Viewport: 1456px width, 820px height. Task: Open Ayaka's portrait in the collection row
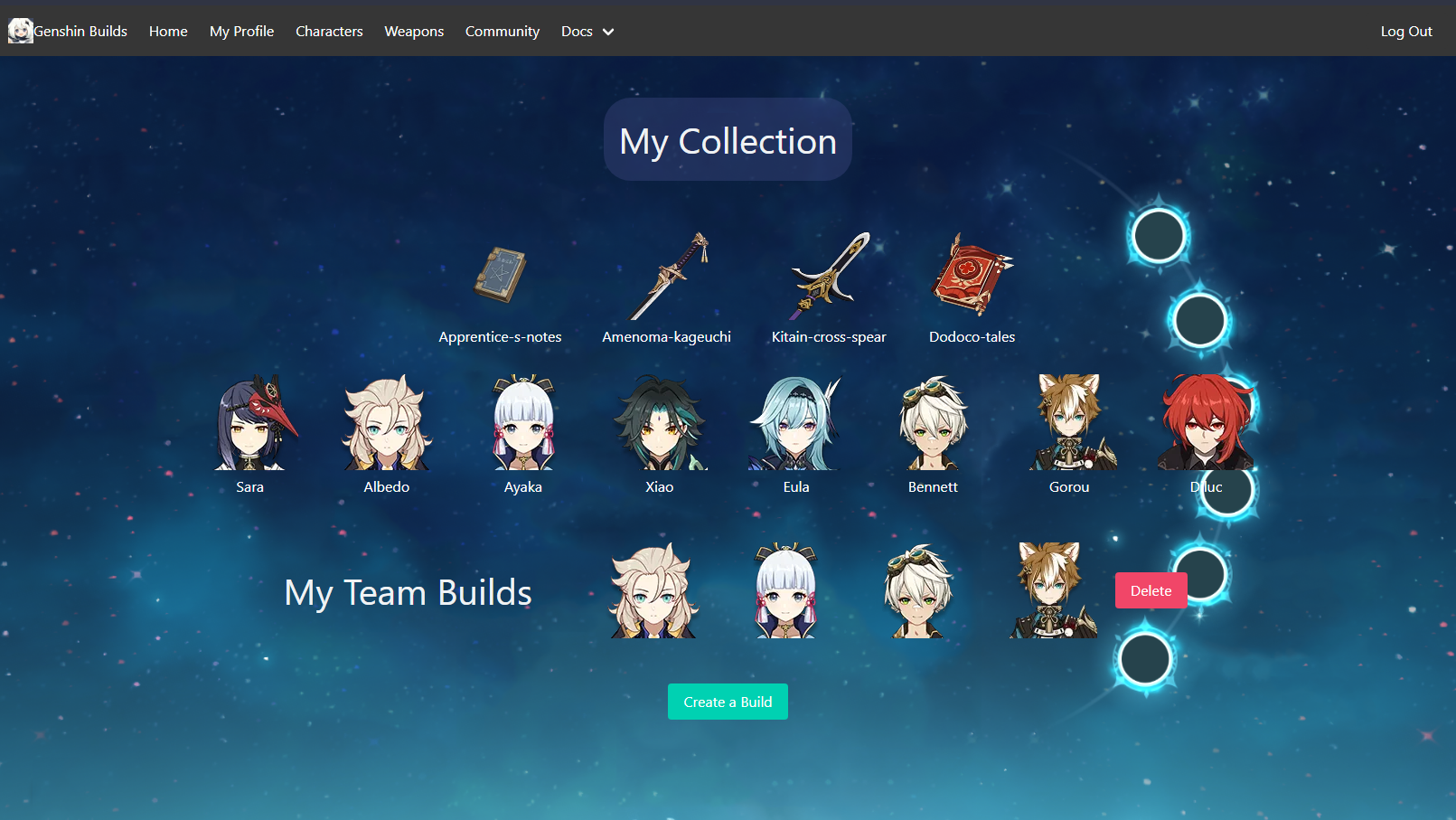coord(523,422)
